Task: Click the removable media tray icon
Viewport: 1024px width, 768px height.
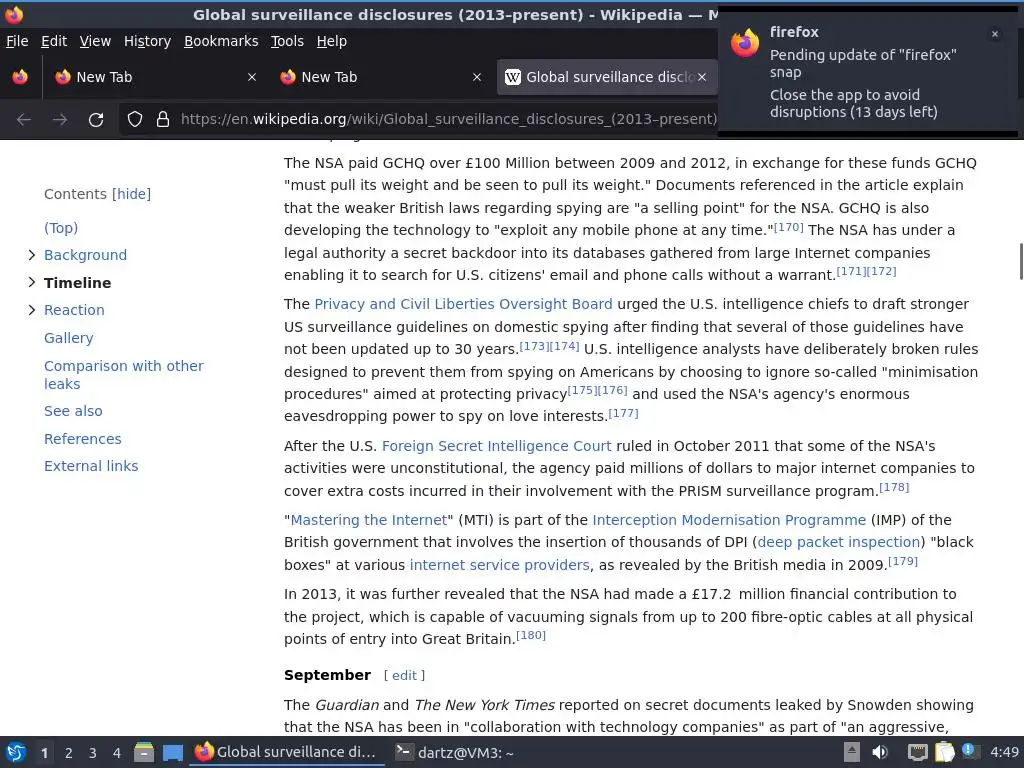Action: (x=852, y=752)
